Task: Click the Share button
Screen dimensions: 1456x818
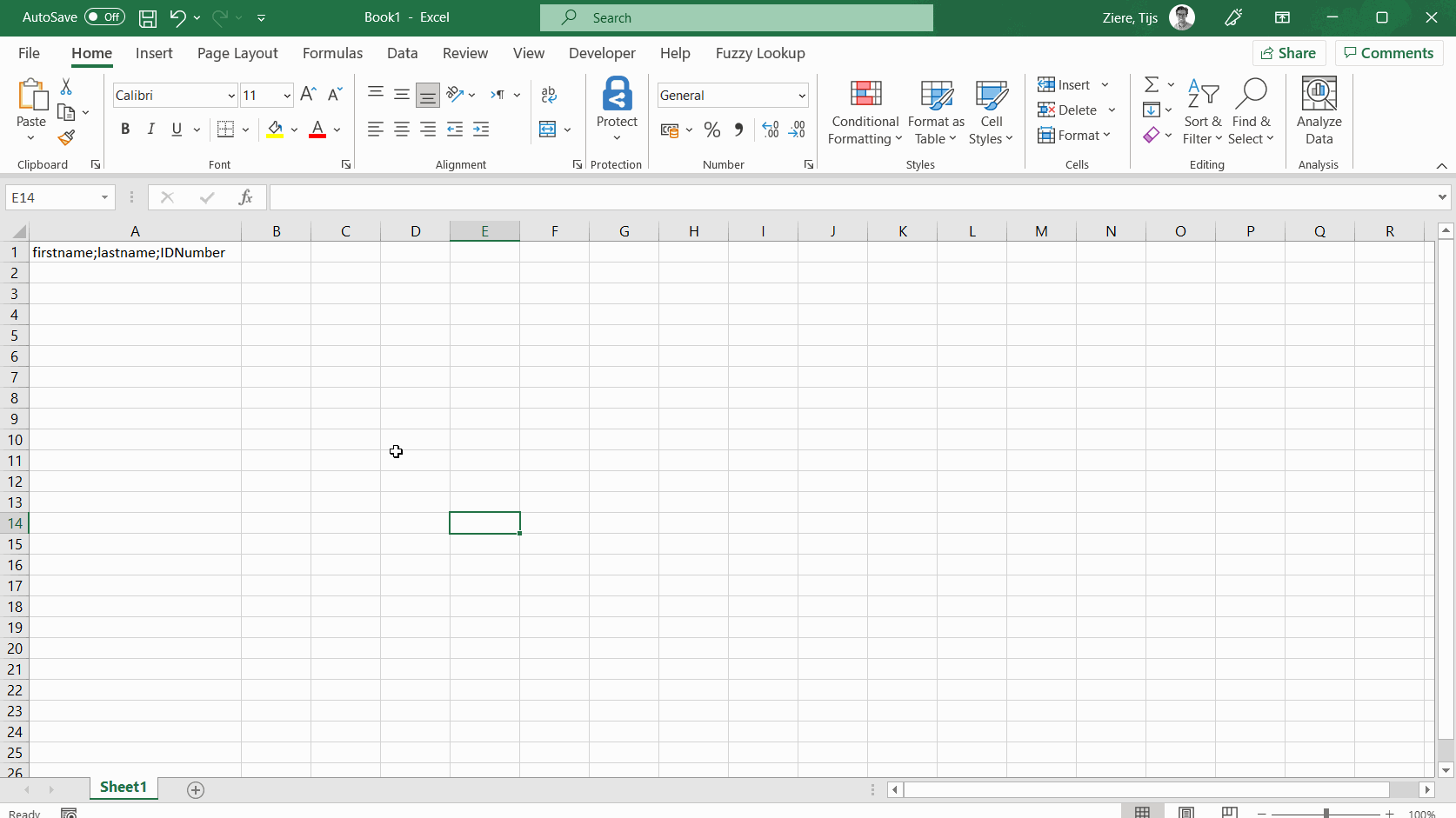Action: 1289,53
